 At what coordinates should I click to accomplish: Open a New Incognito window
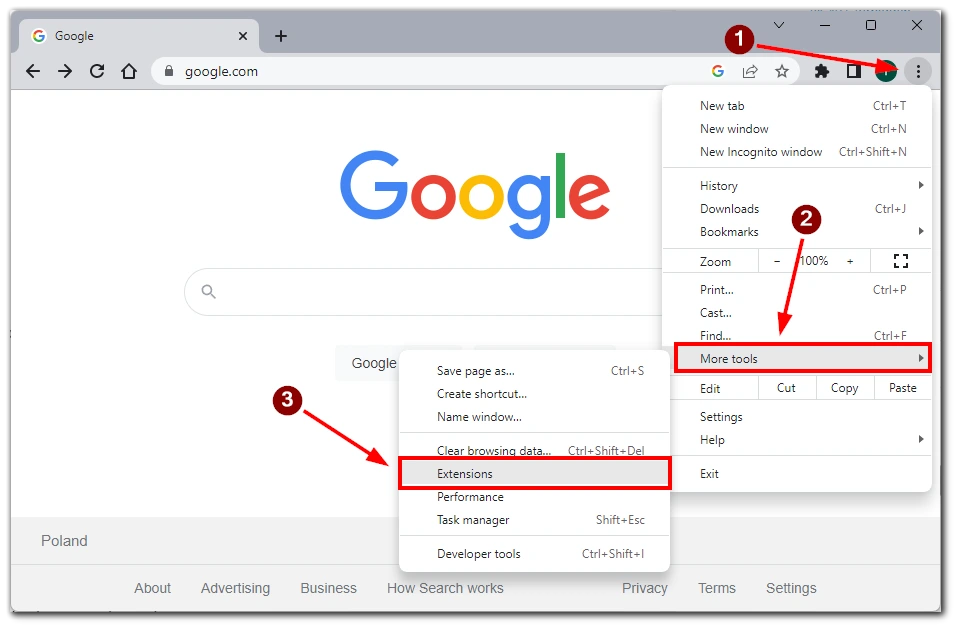click(x=797, y=152)
